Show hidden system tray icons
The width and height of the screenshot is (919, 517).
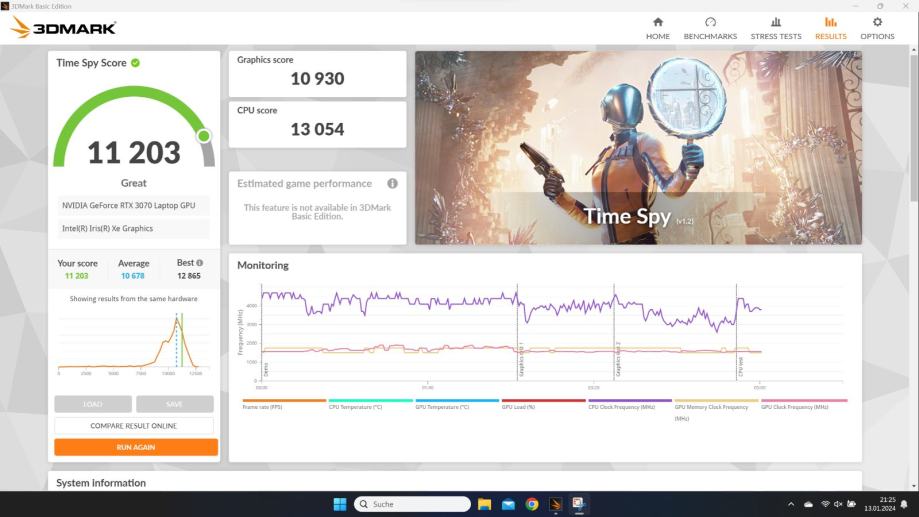791,504
